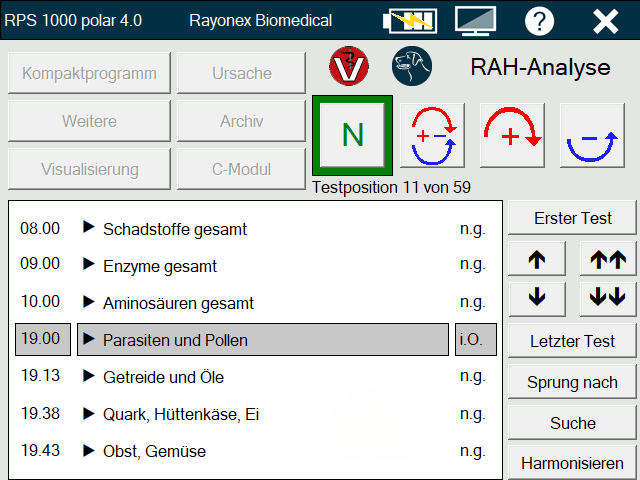Expand the Schadstoffe gesamt entry
This screenshot has height=480, width=640.
(89, 229)
